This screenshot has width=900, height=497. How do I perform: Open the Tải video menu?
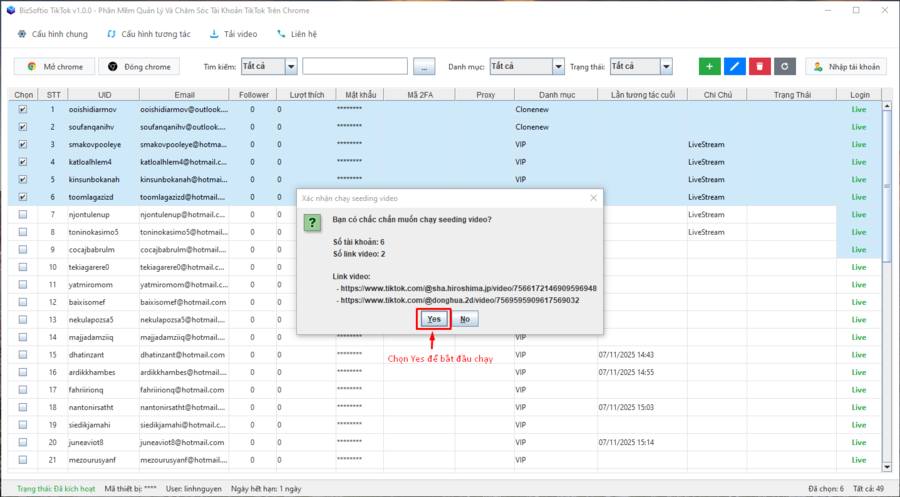[x=233, y=33]
